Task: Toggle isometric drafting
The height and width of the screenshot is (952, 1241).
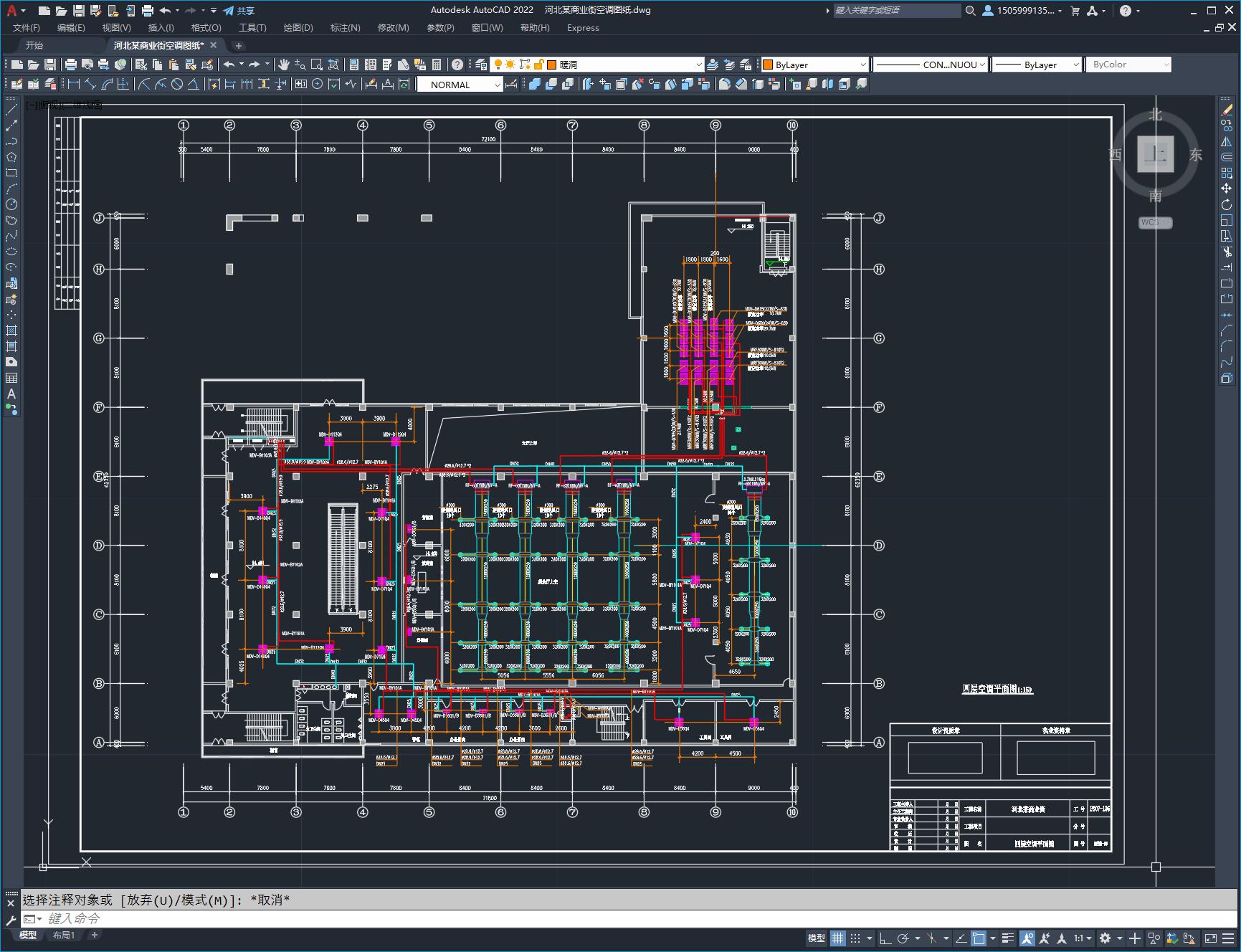Action: (x=931, y=938)
